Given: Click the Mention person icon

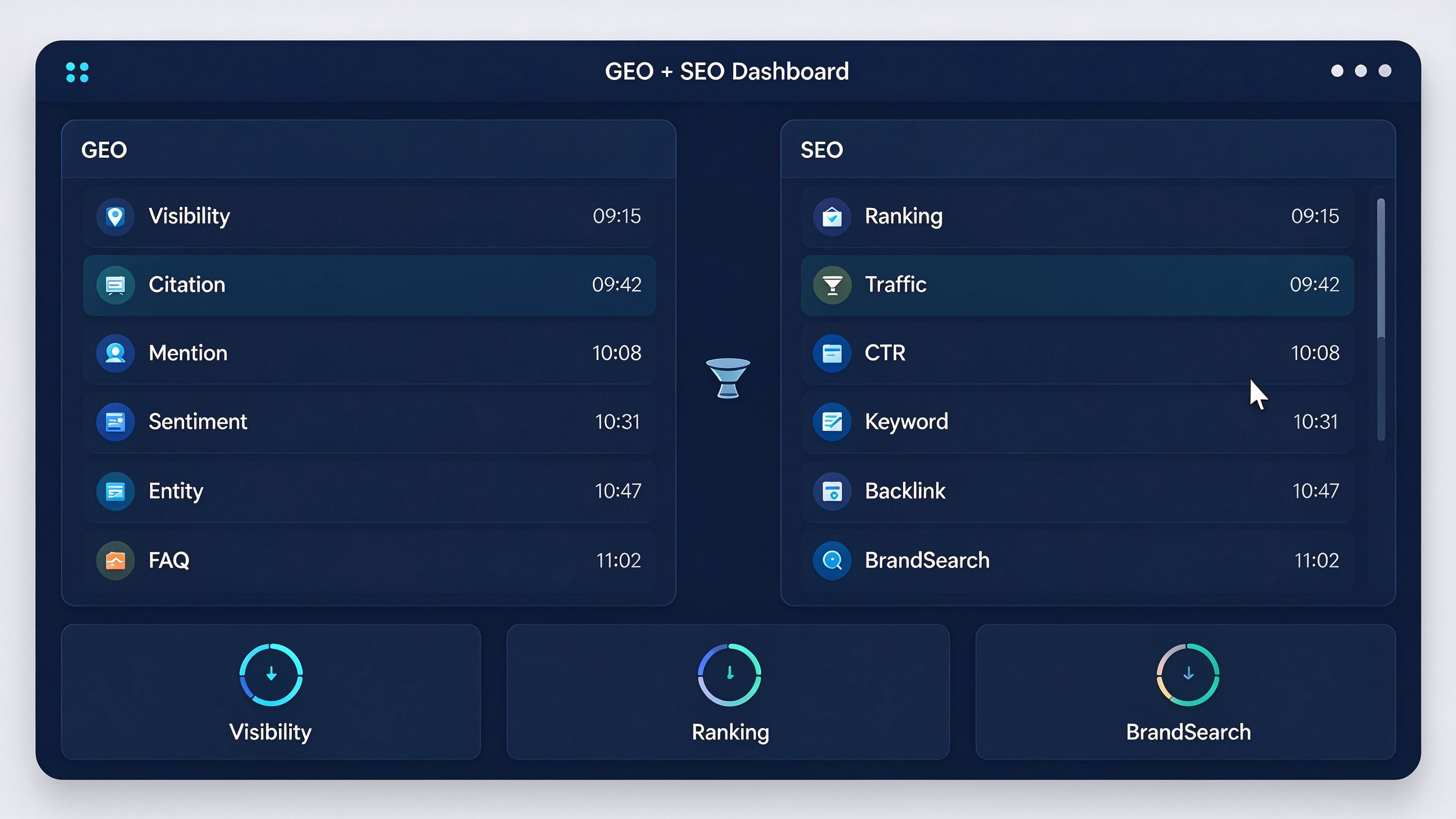Looking at the screenshot, I should [115, 354].
